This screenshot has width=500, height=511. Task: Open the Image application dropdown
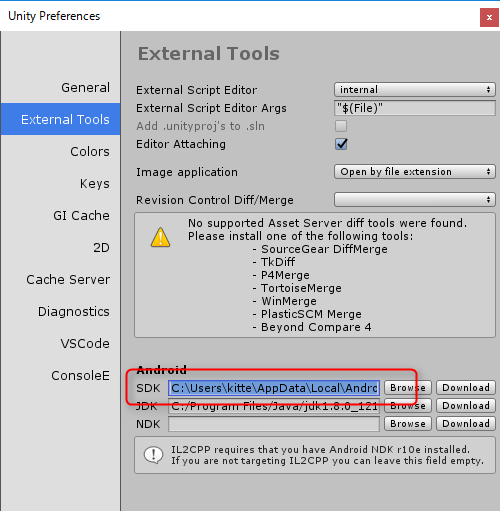point(415,172)
